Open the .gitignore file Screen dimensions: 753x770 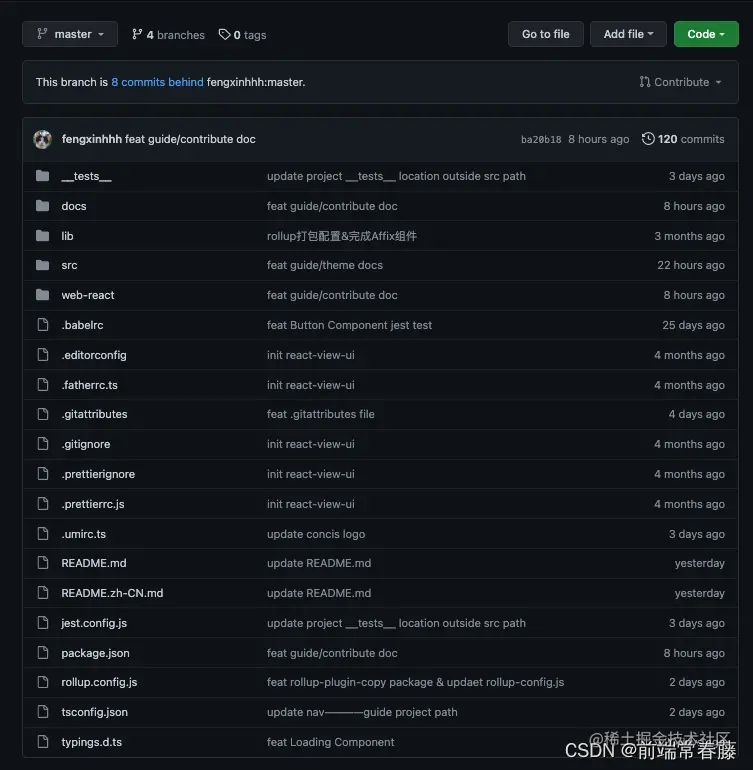[x=86, y=444]
